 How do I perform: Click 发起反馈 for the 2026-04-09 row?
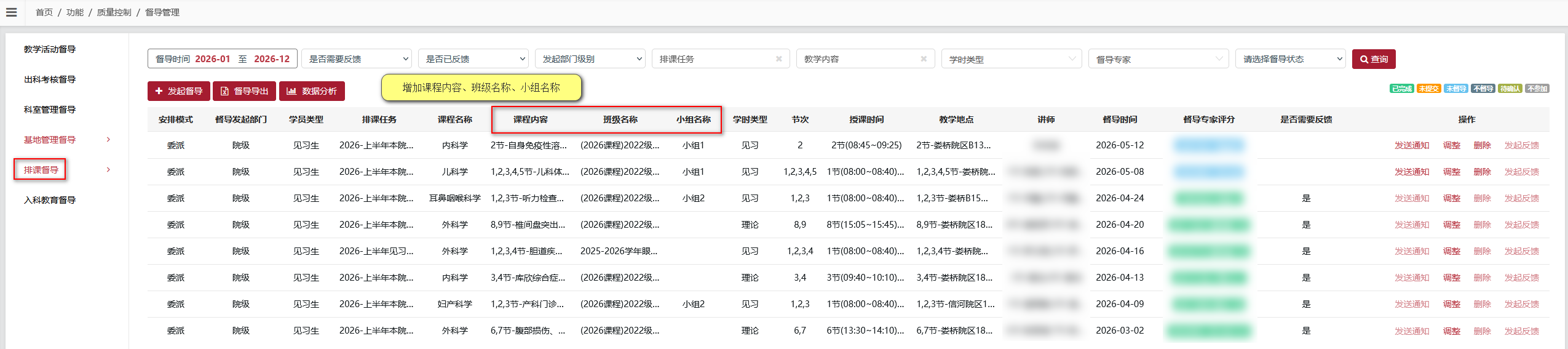point(1522,304)
